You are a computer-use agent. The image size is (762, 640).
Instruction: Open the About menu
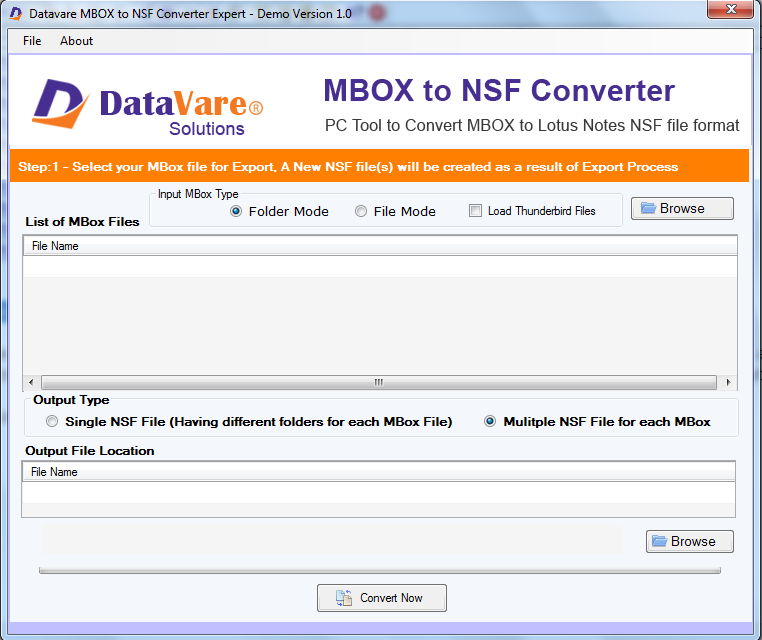76,41
